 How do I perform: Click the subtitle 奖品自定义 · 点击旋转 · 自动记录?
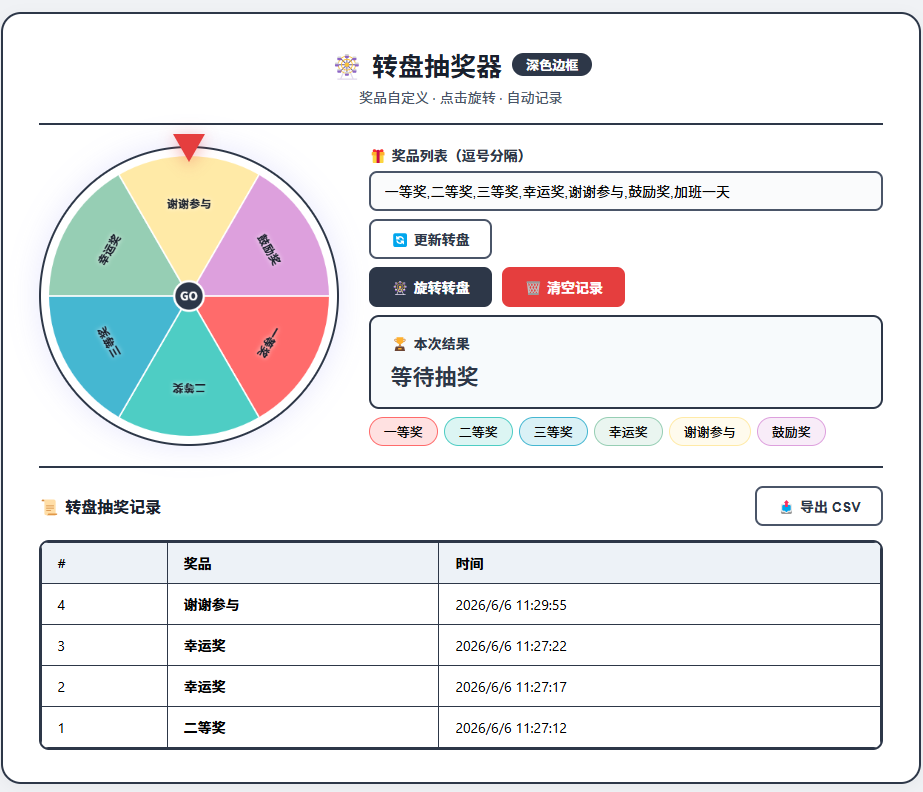(460, 98)
